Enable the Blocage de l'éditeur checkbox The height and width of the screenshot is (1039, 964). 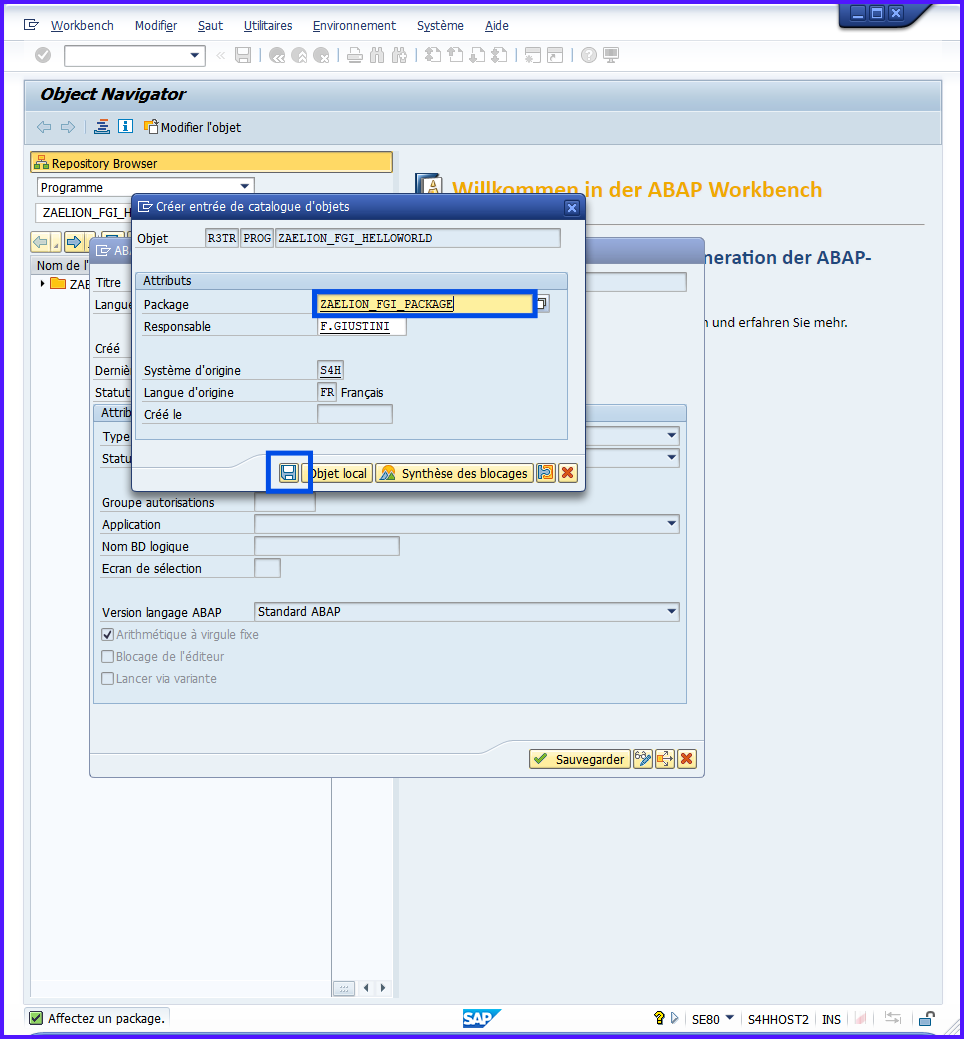[x=108, y=657]
